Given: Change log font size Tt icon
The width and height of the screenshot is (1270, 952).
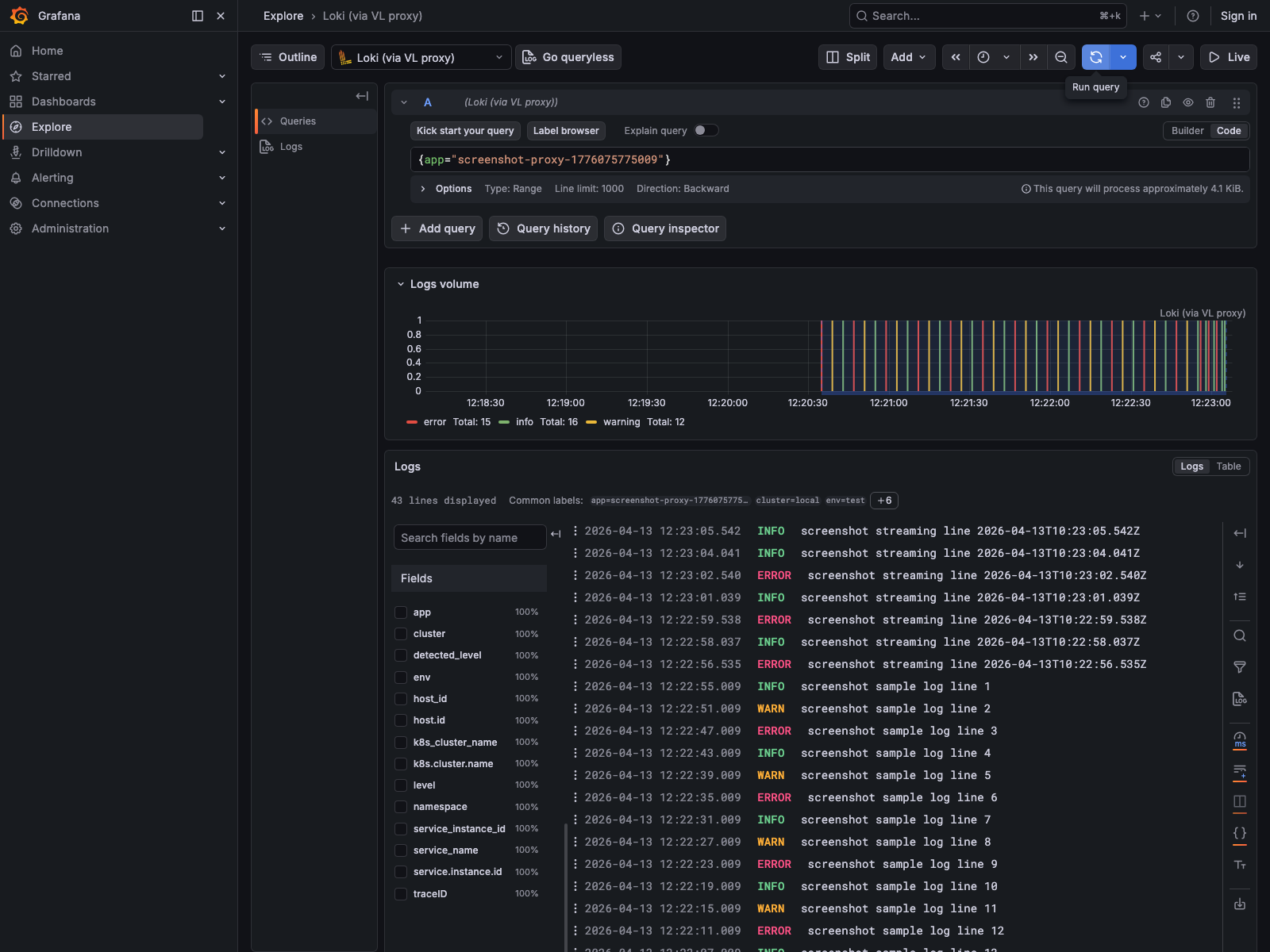Looking at the screenshot, I should point(1240,865).
